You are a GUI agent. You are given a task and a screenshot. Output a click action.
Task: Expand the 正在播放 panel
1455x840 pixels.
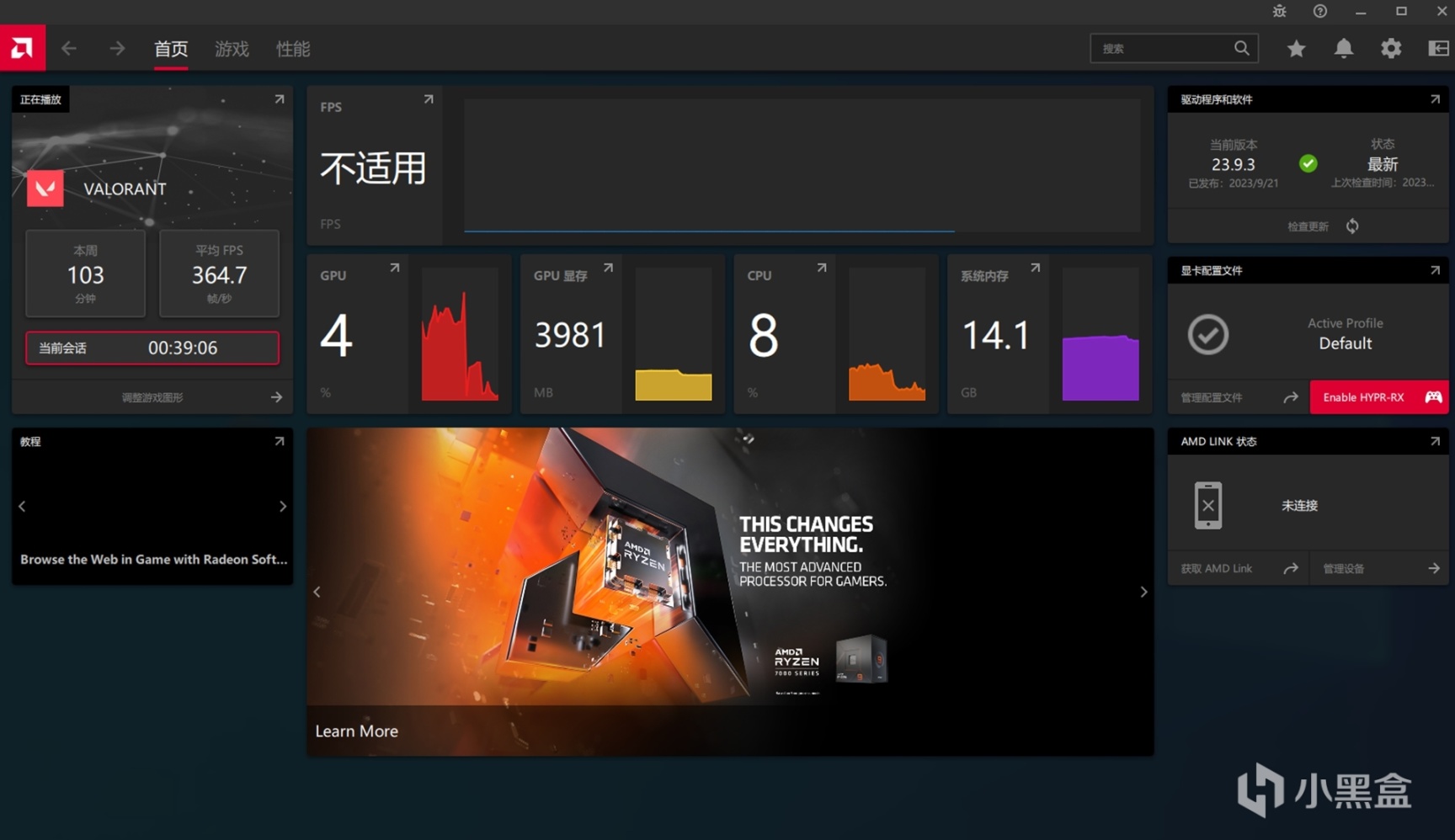[280, 99]
